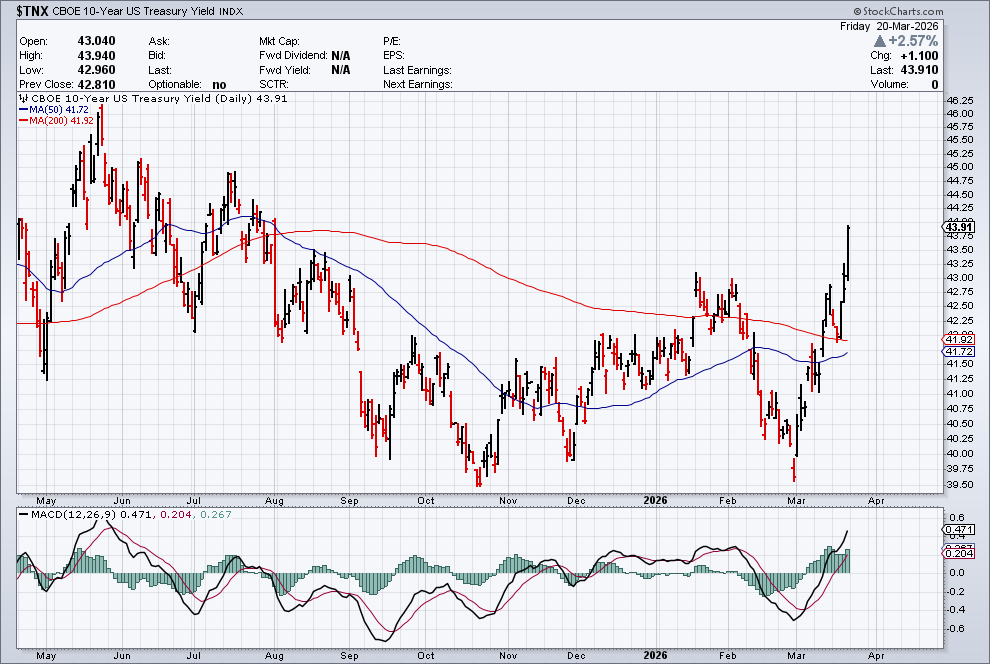Viewport: 990px width, 664px height.
Task: Click the 46.25 price axis label
Action: point(960,101)
